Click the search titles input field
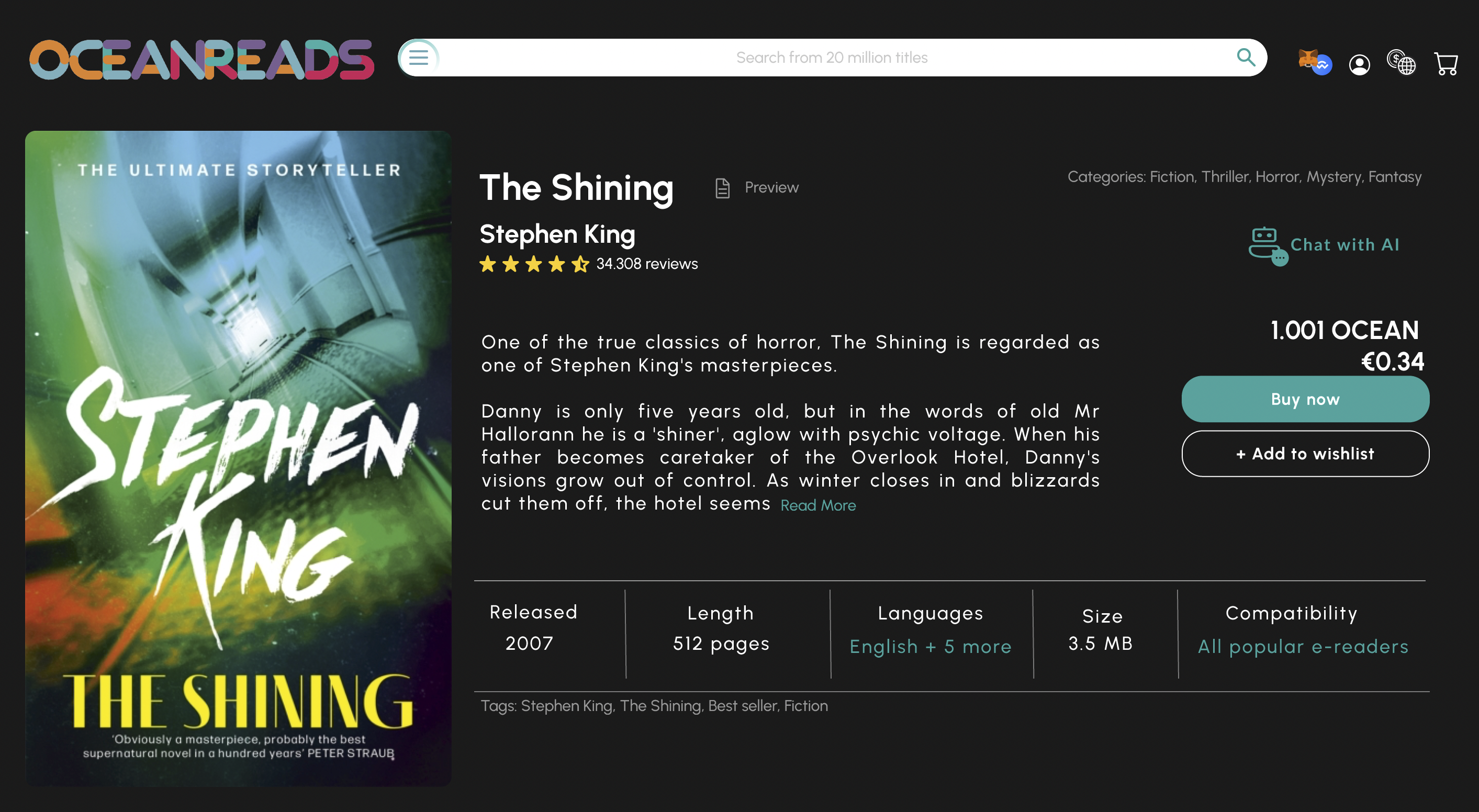 coord(832,58)
